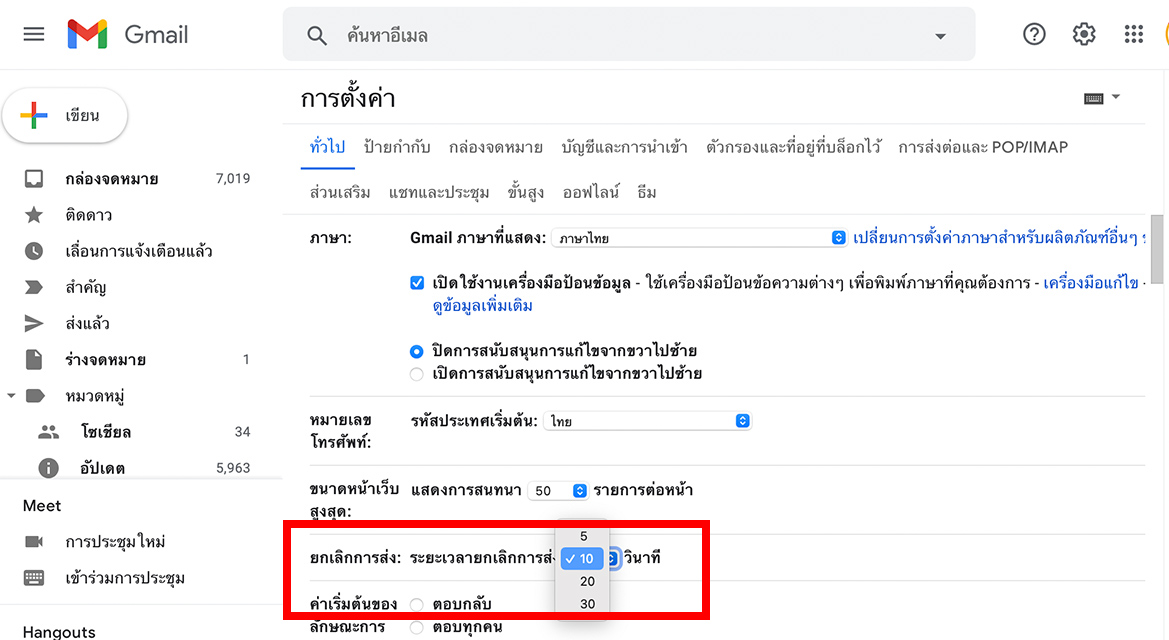Open the ดูข้อมูลเพิ่มเติม link
The height and width of the screenshot is (640, 1169).
(x=482, y=306)
